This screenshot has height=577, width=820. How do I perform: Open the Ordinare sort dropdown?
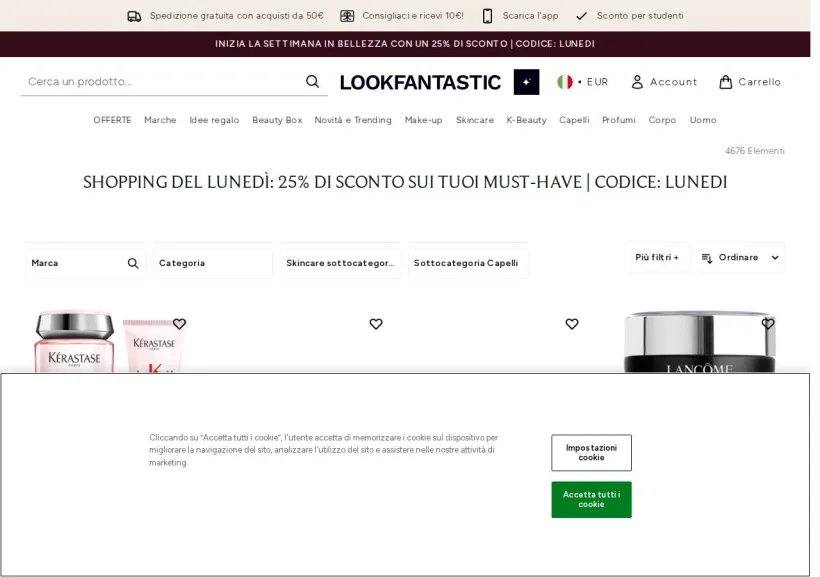(741, 257)
